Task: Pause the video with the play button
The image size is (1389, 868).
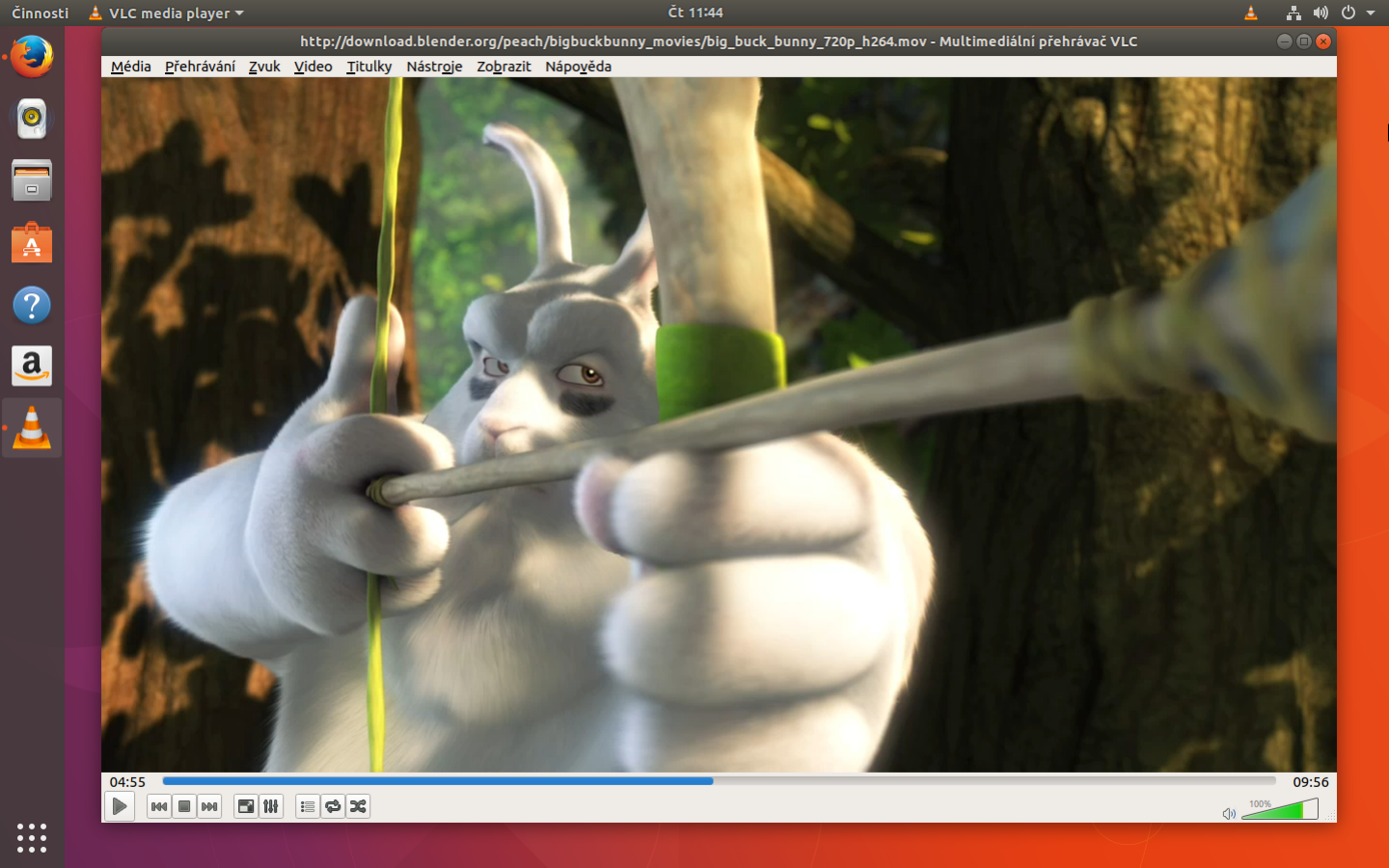Action: pyautogui.click(x=120, y=806)
